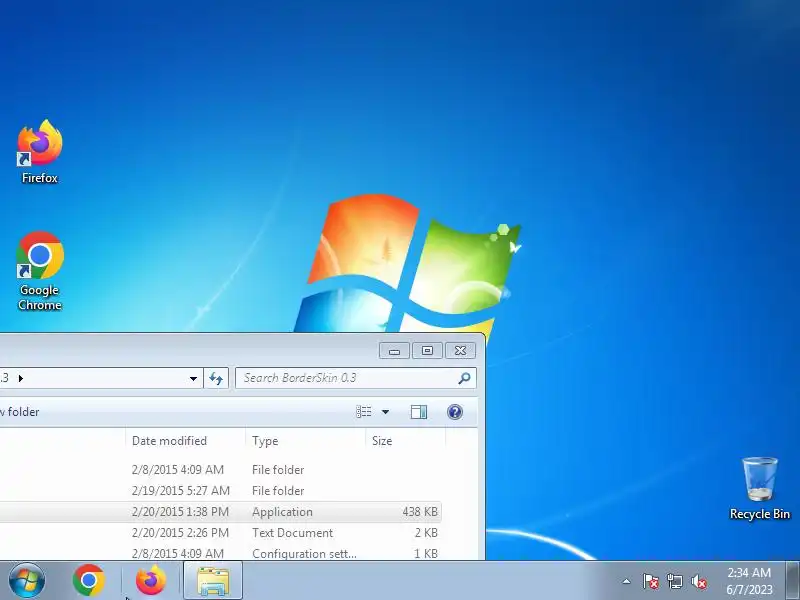Open the Firefox desktop shortcut
The height and width of the screenshot is (600, 800).
pos(40,152)
